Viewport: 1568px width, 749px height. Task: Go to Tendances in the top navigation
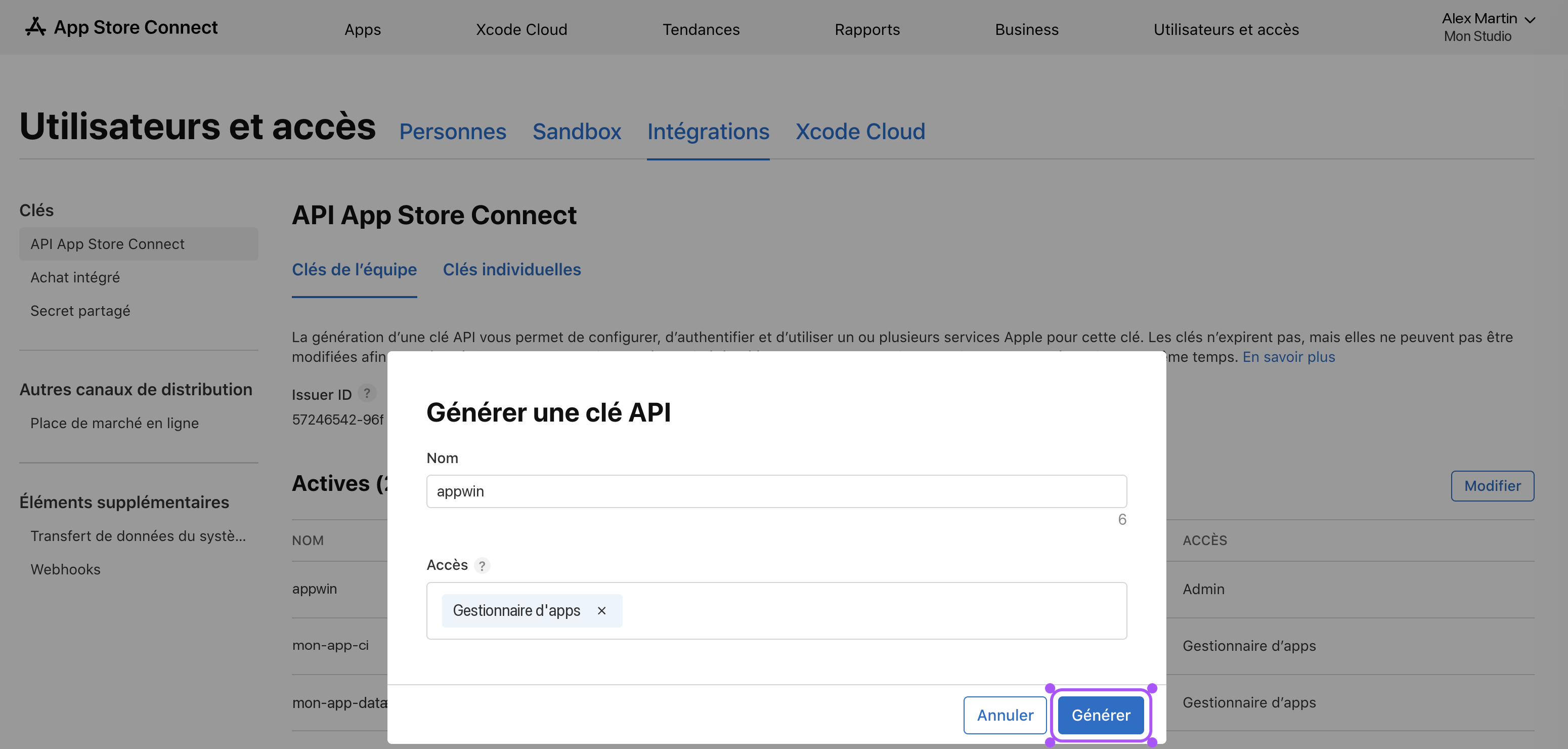coord(701,29)
